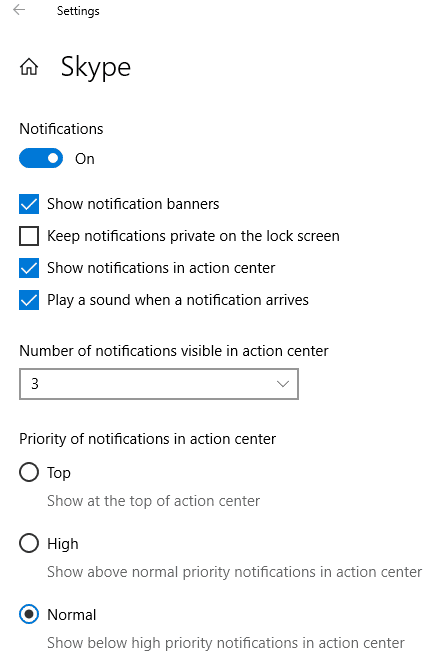Viewport: 435px width, 658px height.
Task: Click Show at the top of action center text
Action: coord(154,501)
